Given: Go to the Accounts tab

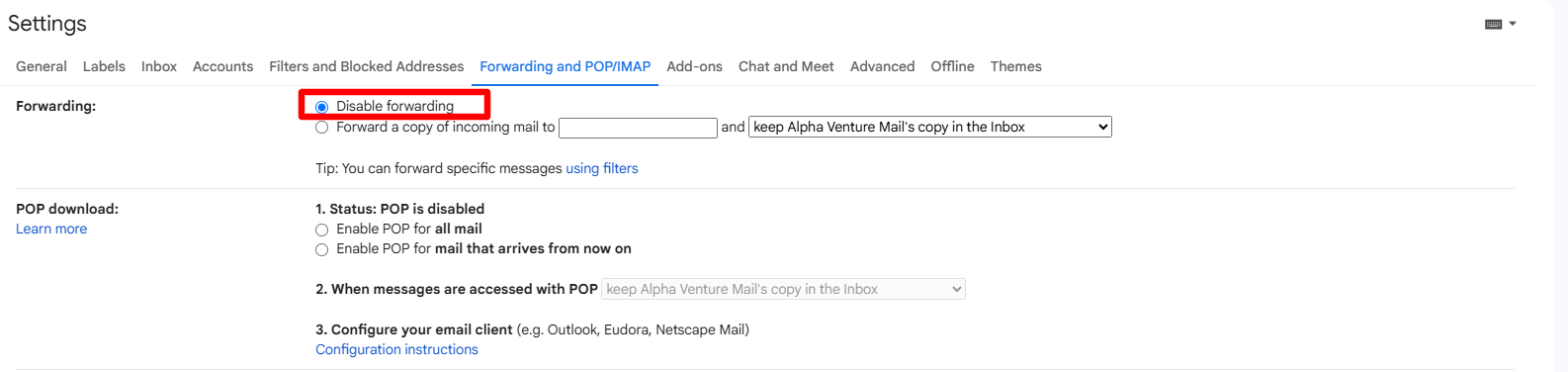Looking at the screenshot, I should point(222,66).
